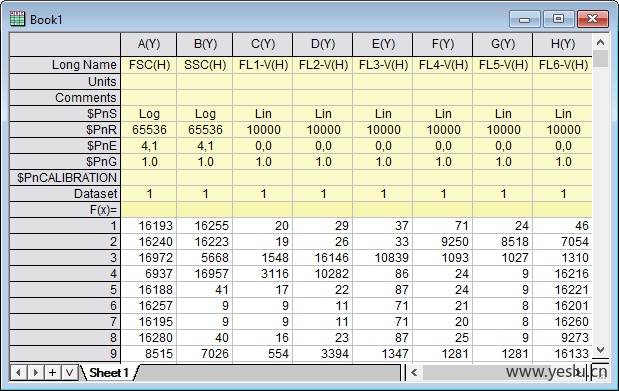The image size is (619, 391).
Task: Click the Comments row label
Action: (65, 98)
